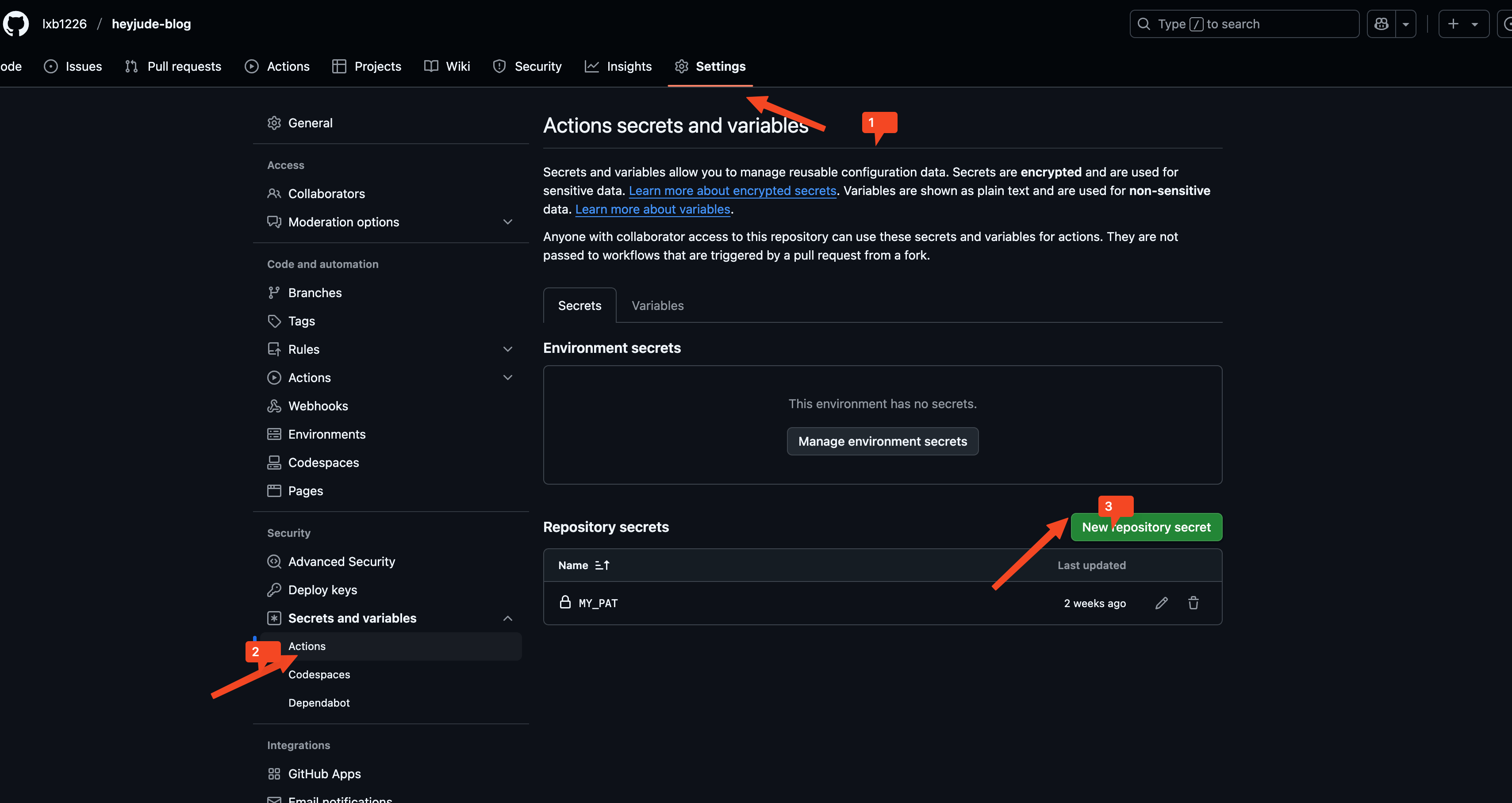Image resolution: width=1512 pixels, height=803 pixels.
Task: Click the GitHub logo home icon
Action: 16,24
